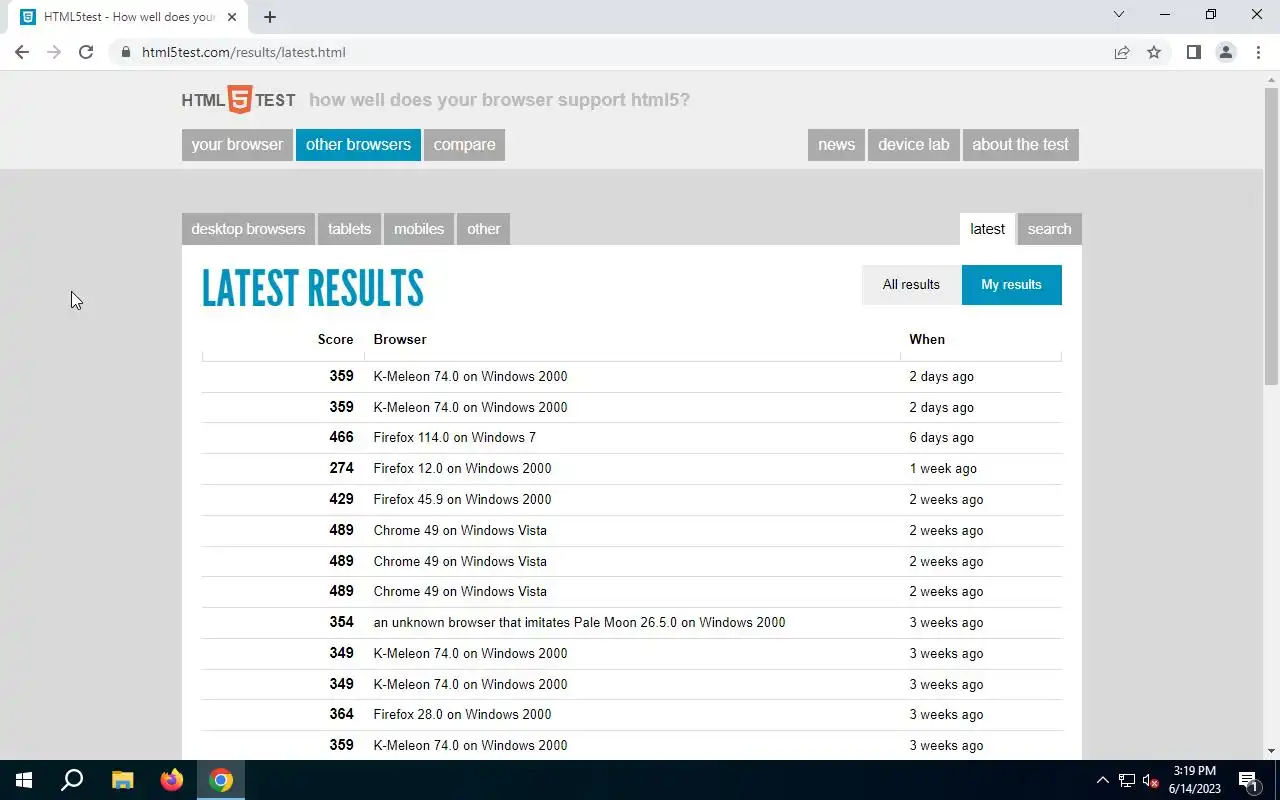Viewport: 1280px width, 800px height.
Task: Click the browser forward arrow
Action: (54, 52)
